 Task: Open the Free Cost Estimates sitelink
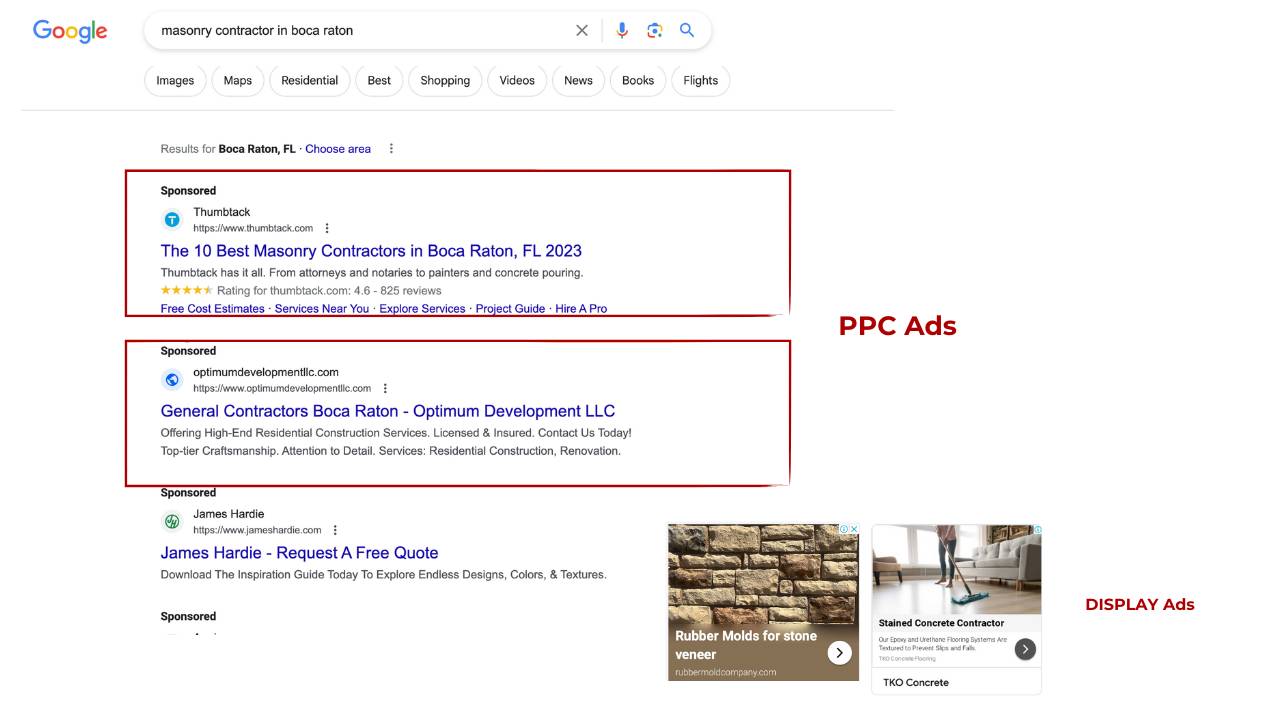(x=213, y=309)
